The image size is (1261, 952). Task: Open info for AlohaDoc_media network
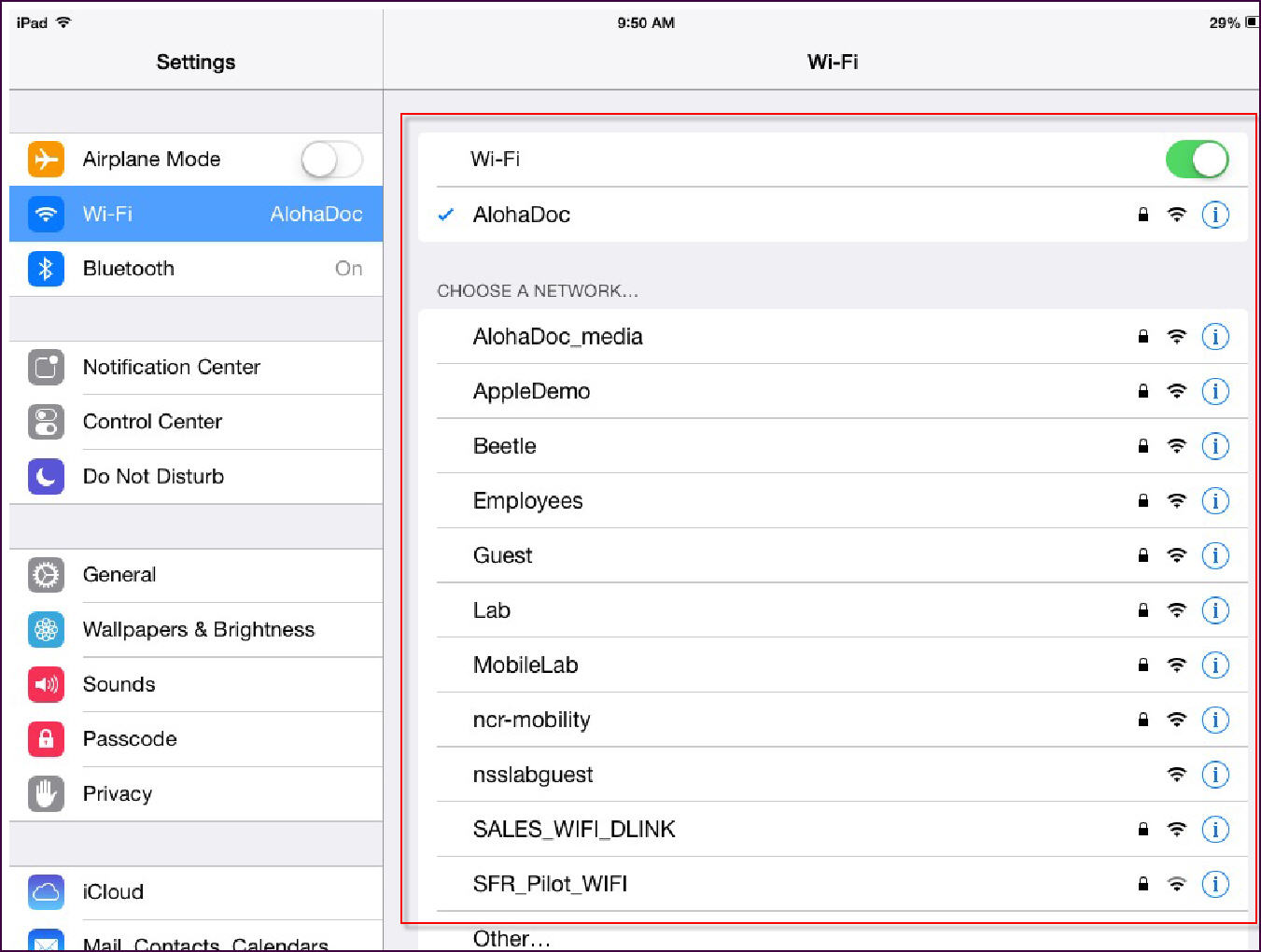click(x=1215, y=336)
